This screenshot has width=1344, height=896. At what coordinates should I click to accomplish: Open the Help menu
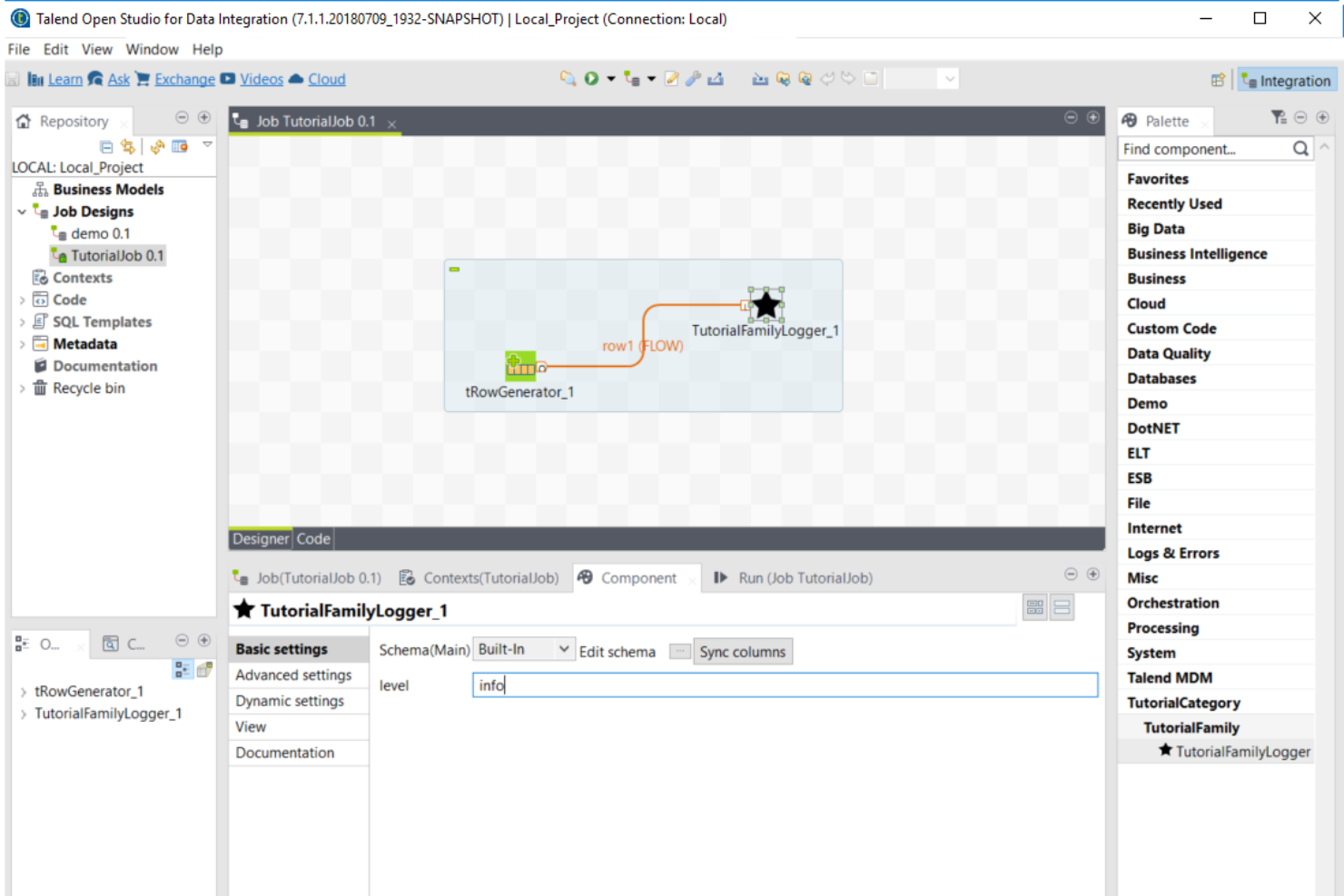(x=207, y=49)
